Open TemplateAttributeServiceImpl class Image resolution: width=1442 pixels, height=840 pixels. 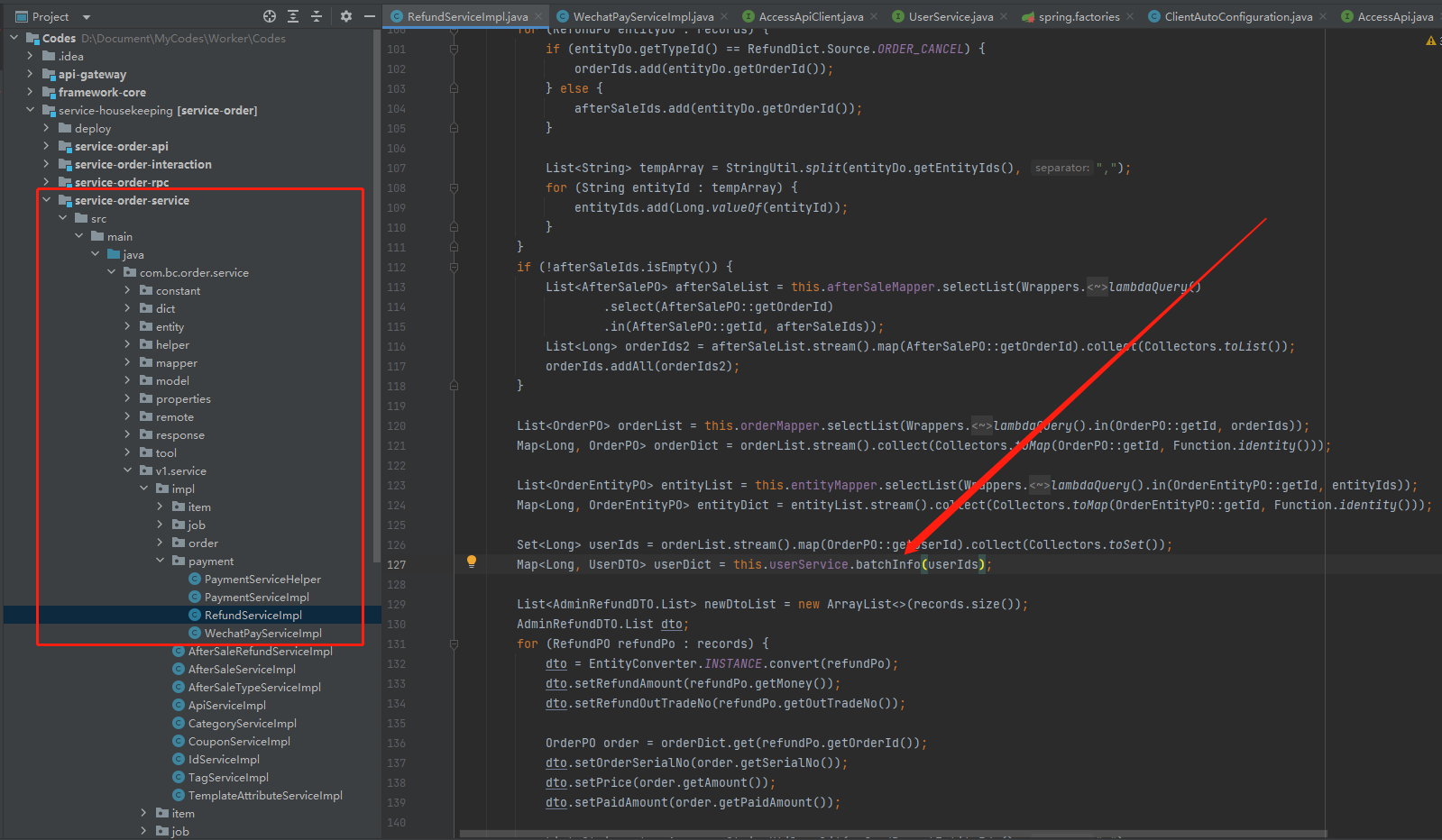[x=265, y=795]
